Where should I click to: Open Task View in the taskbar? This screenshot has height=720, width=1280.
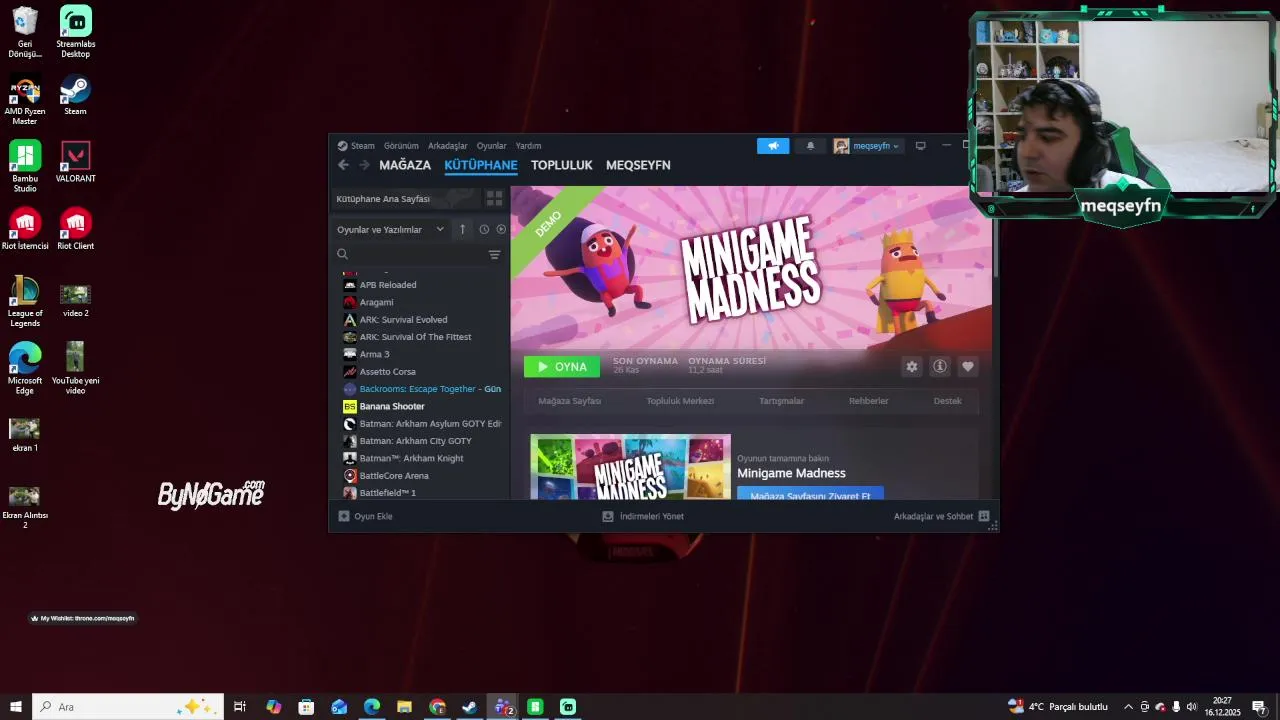[240, 707]
